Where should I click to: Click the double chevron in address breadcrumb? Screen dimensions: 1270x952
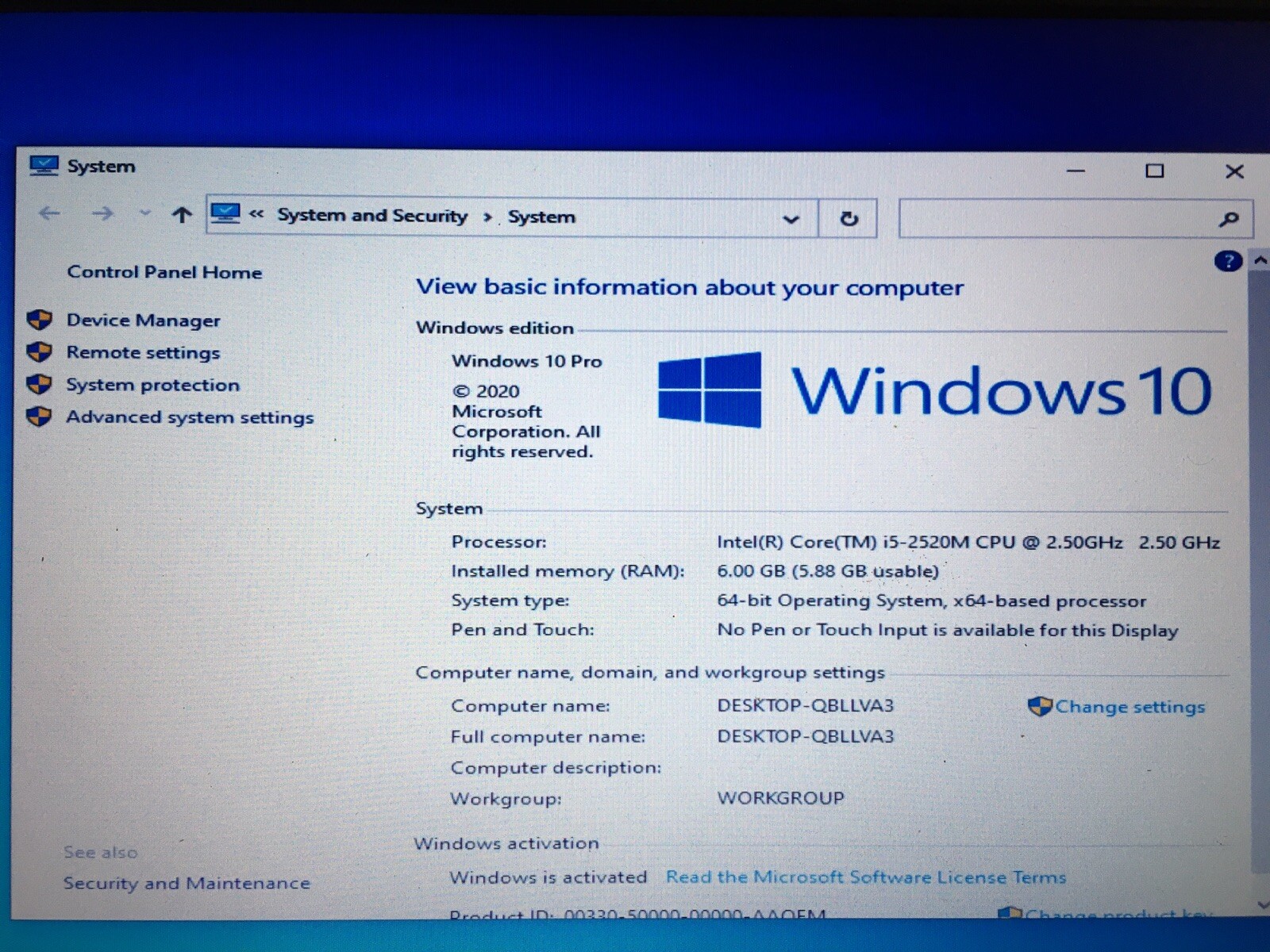click(256, 214)
